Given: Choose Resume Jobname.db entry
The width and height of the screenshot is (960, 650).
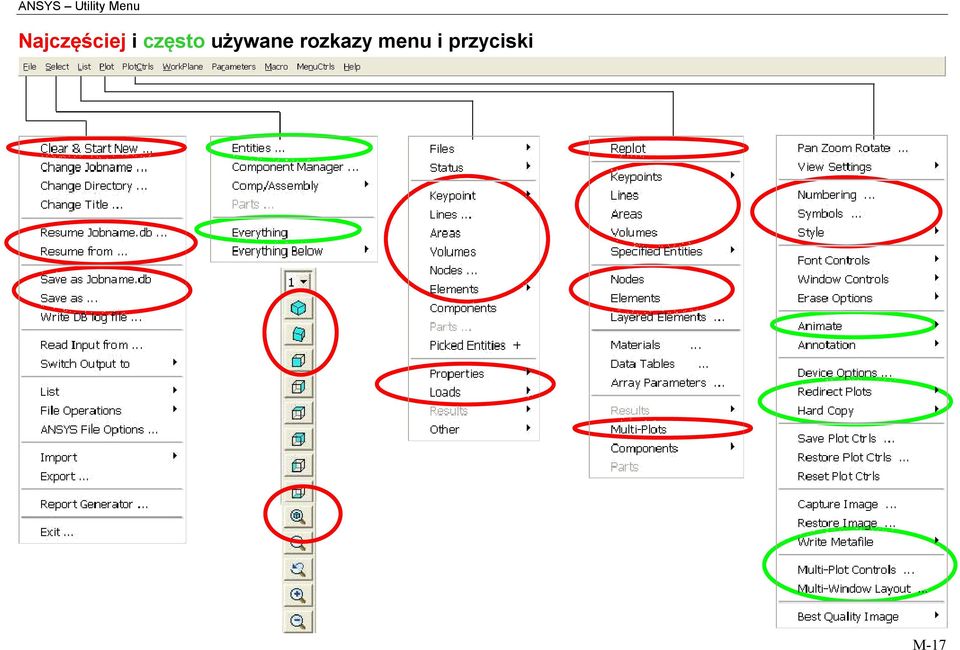Looking at the screenshot, I should (103, 233).
